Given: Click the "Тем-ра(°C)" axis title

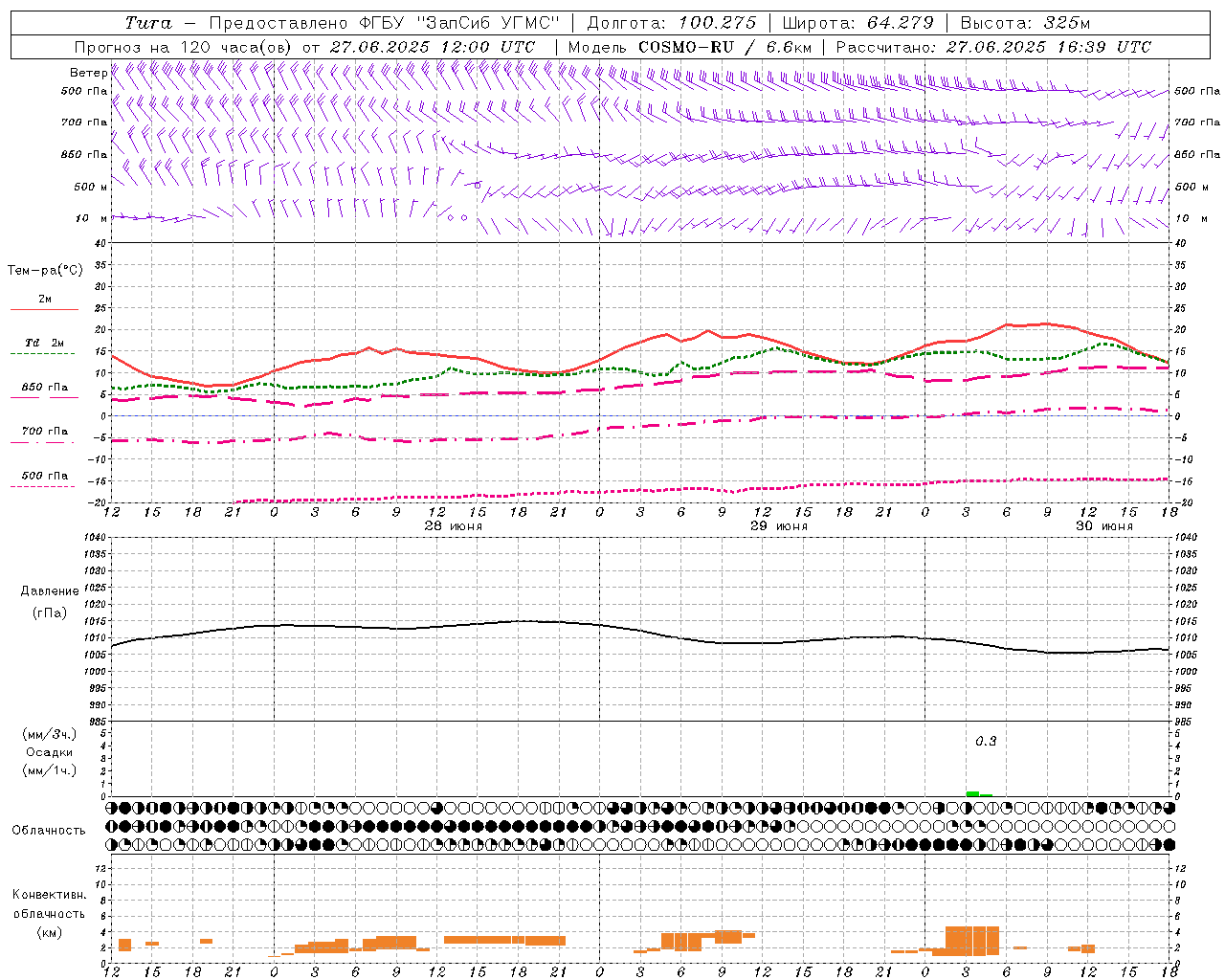Looking at the screenshot, I should (x=45, y=271).
